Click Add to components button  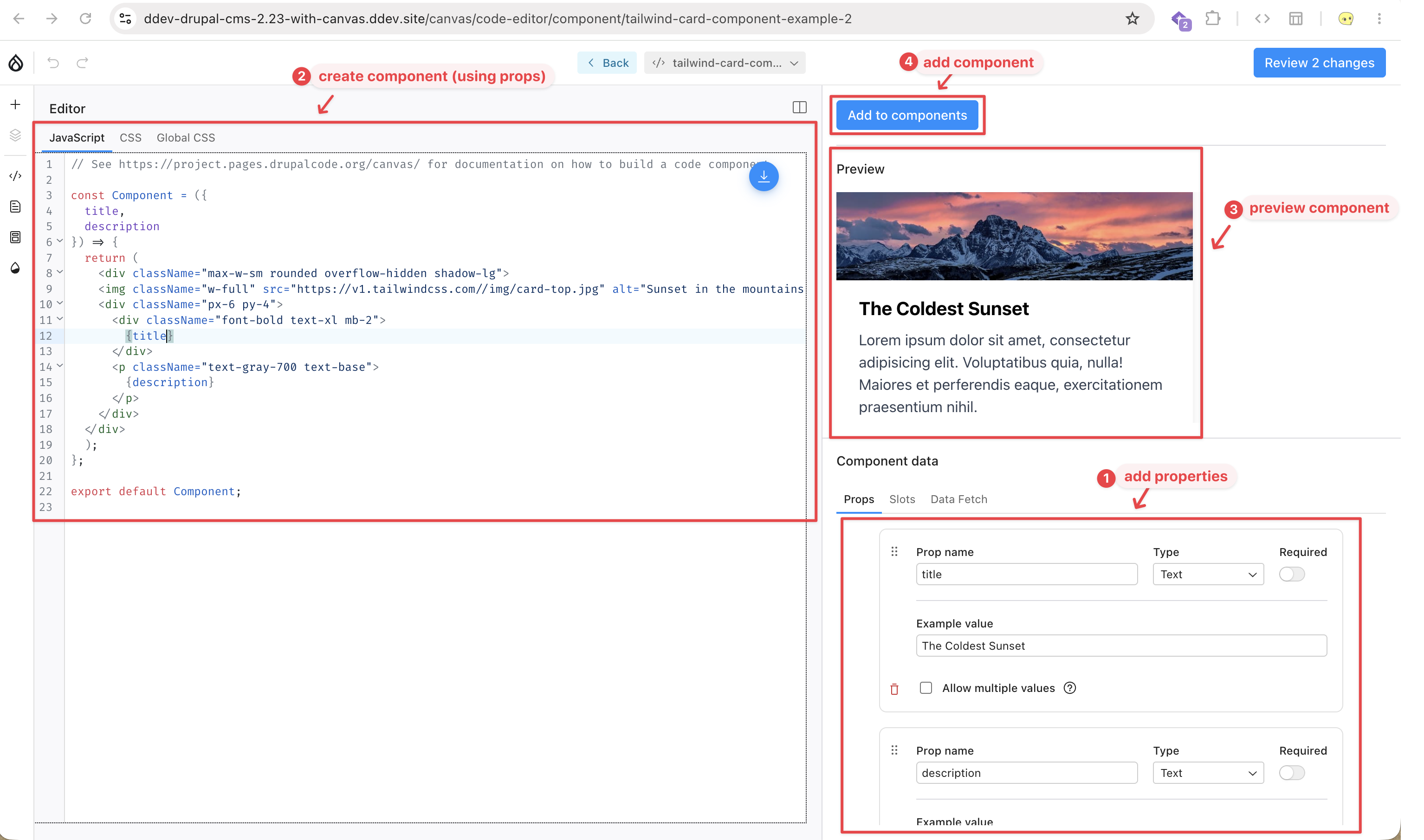tap(907, 116)
